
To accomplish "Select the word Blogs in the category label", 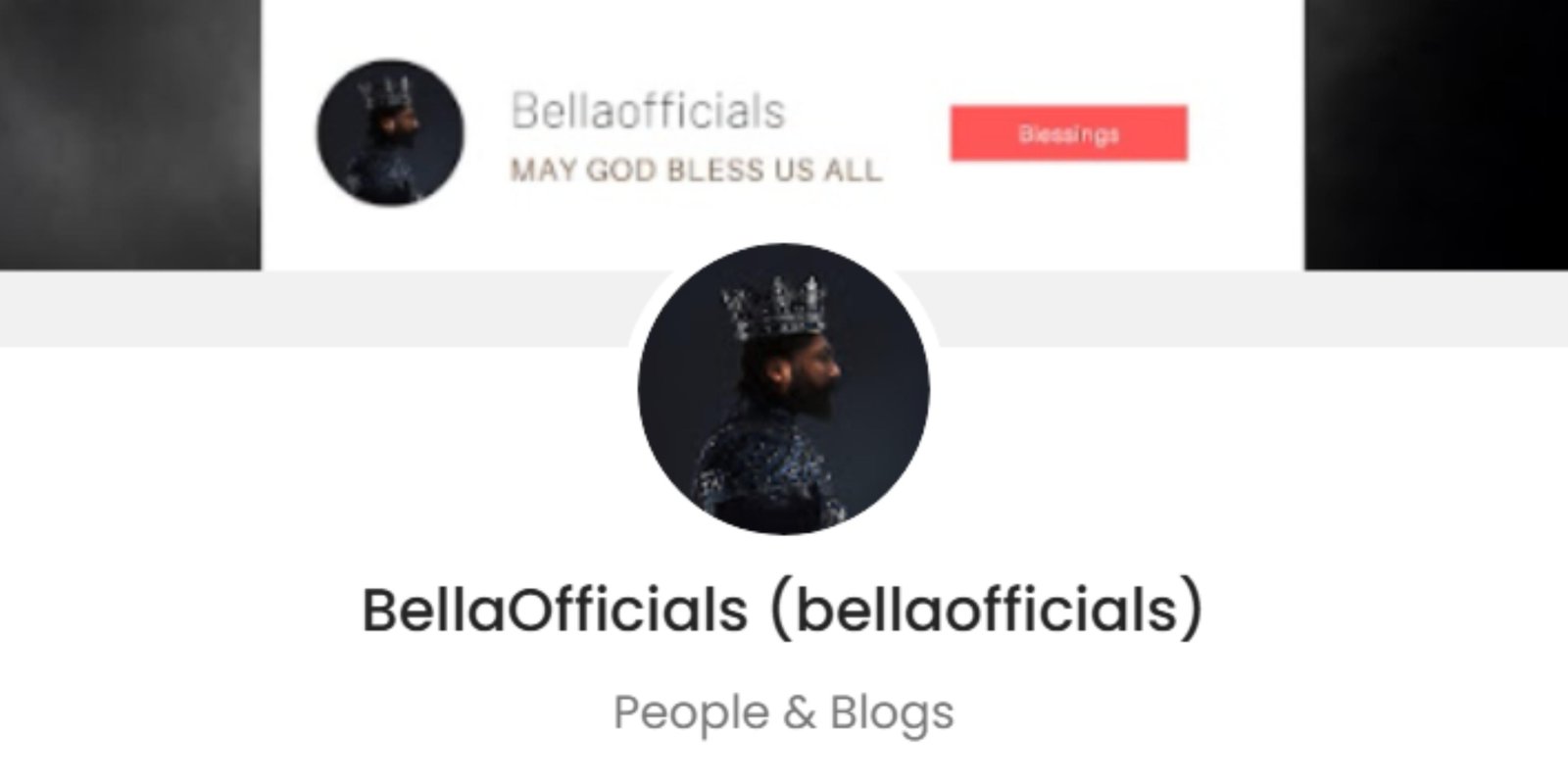I will (x=892, y=713).
